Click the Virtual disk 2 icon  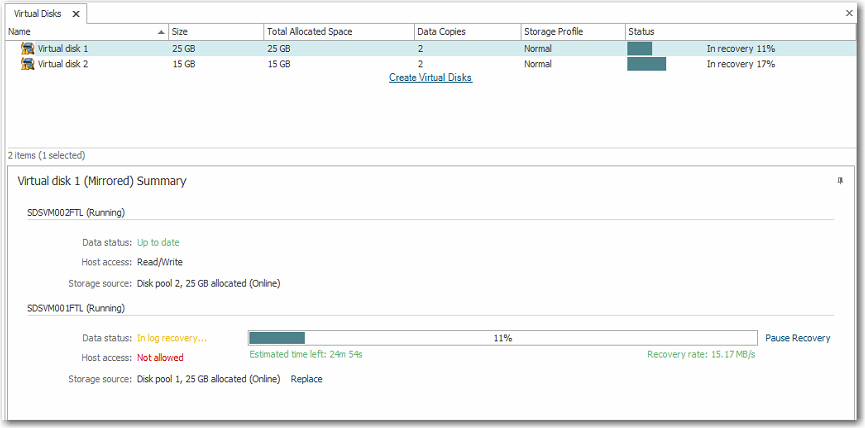28,64
